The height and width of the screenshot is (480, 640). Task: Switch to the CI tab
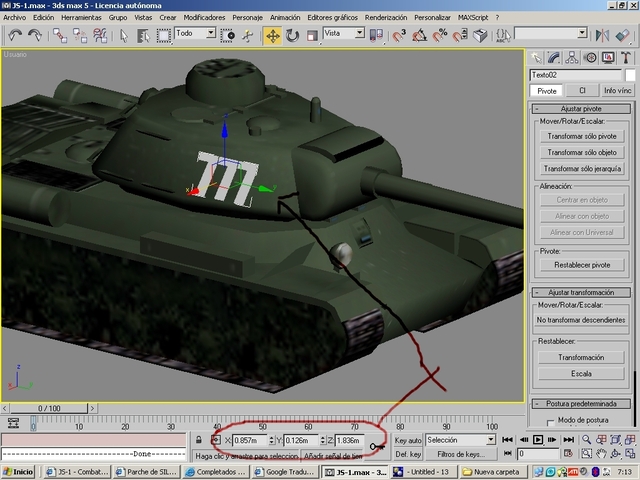point(582,91)
